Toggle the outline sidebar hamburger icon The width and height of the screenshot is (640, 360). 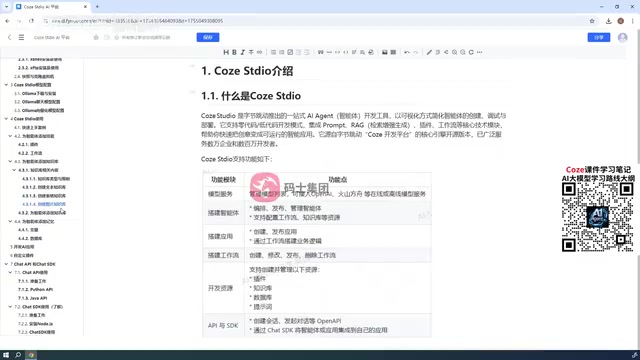tap(21, 37)
